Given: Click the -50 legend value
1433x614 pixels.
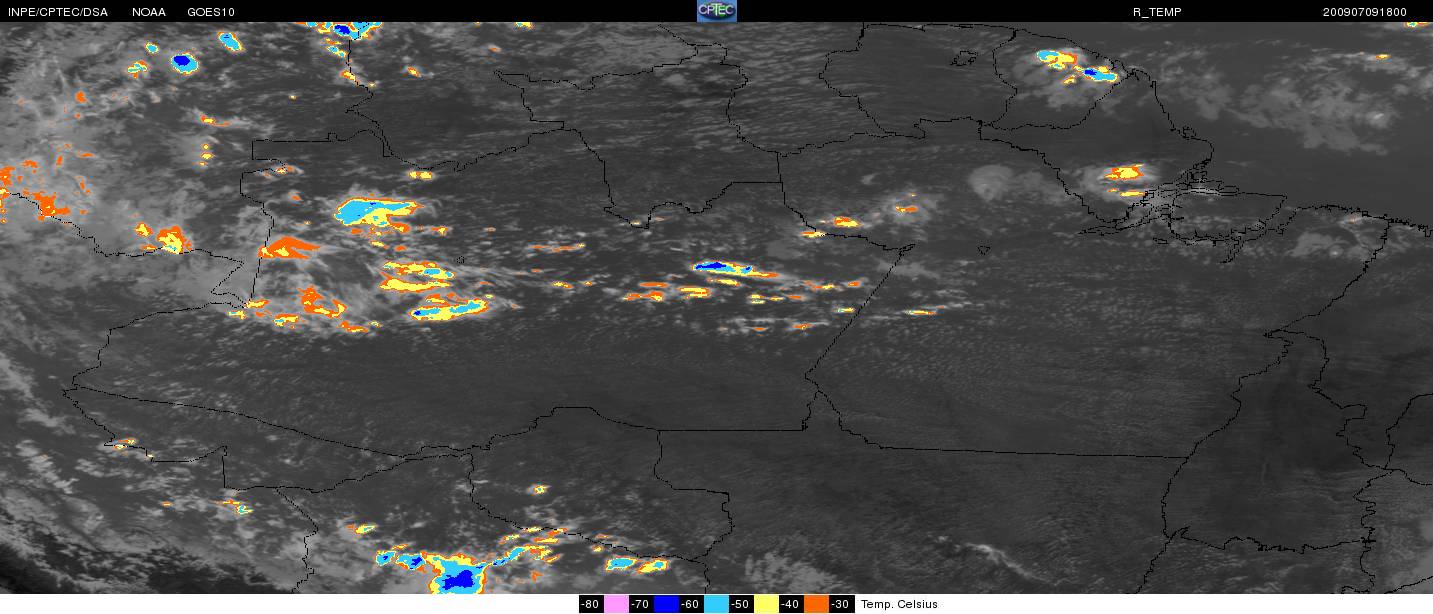Looking at the screenshot, I should pos(741,604).
